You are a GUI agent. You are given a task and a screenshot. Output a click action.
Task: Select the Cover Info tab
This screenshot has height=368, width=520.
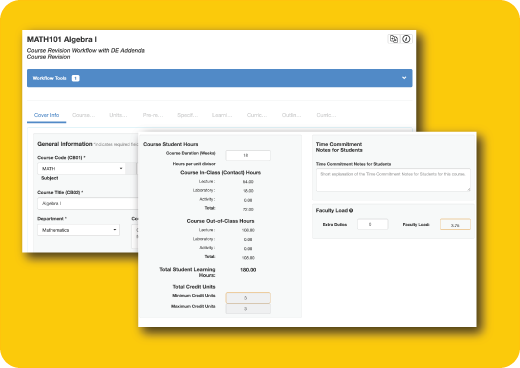point(46,115)
